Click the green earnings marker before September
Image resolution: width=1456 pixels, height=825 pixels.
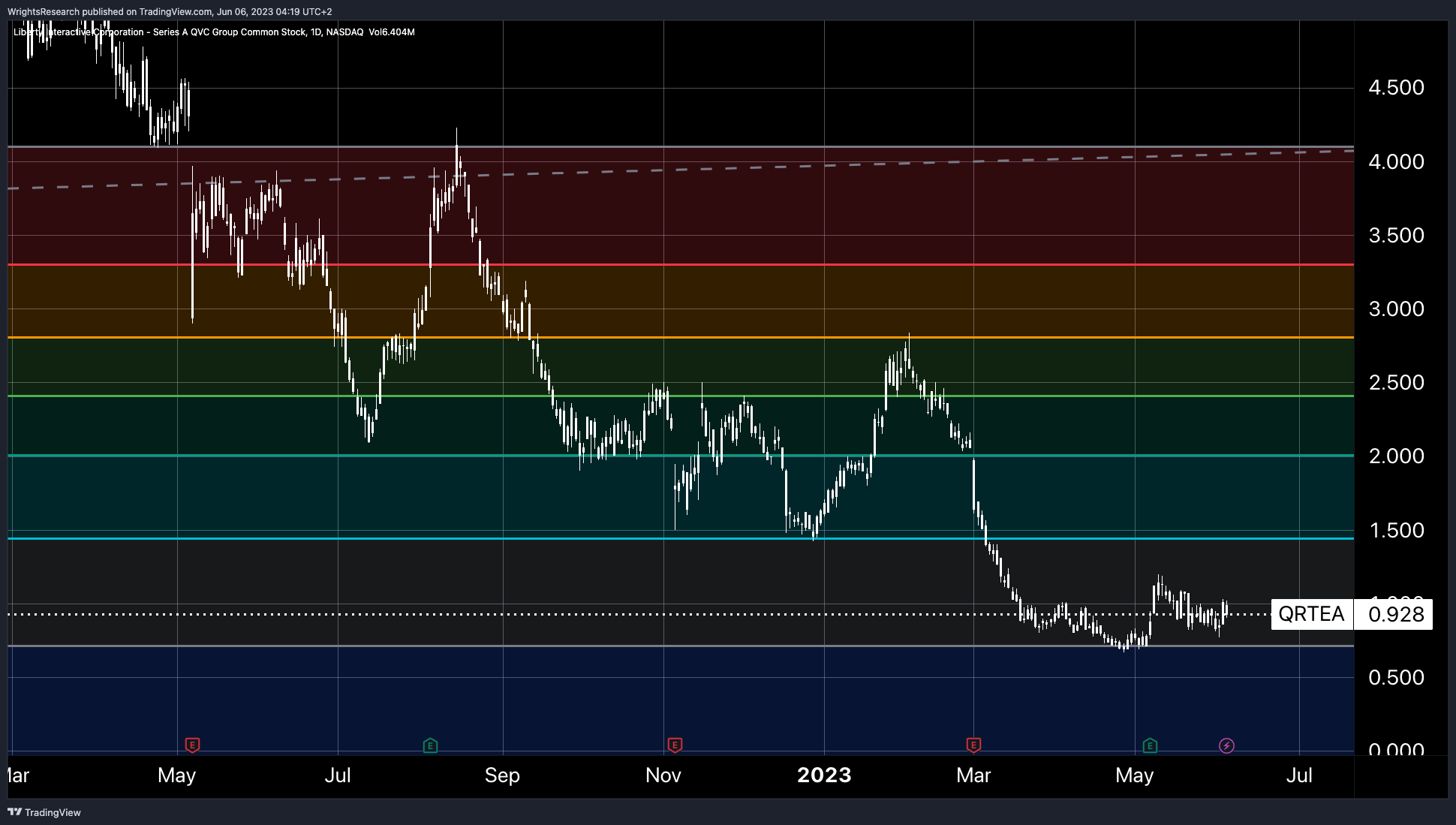coord(430,745)
